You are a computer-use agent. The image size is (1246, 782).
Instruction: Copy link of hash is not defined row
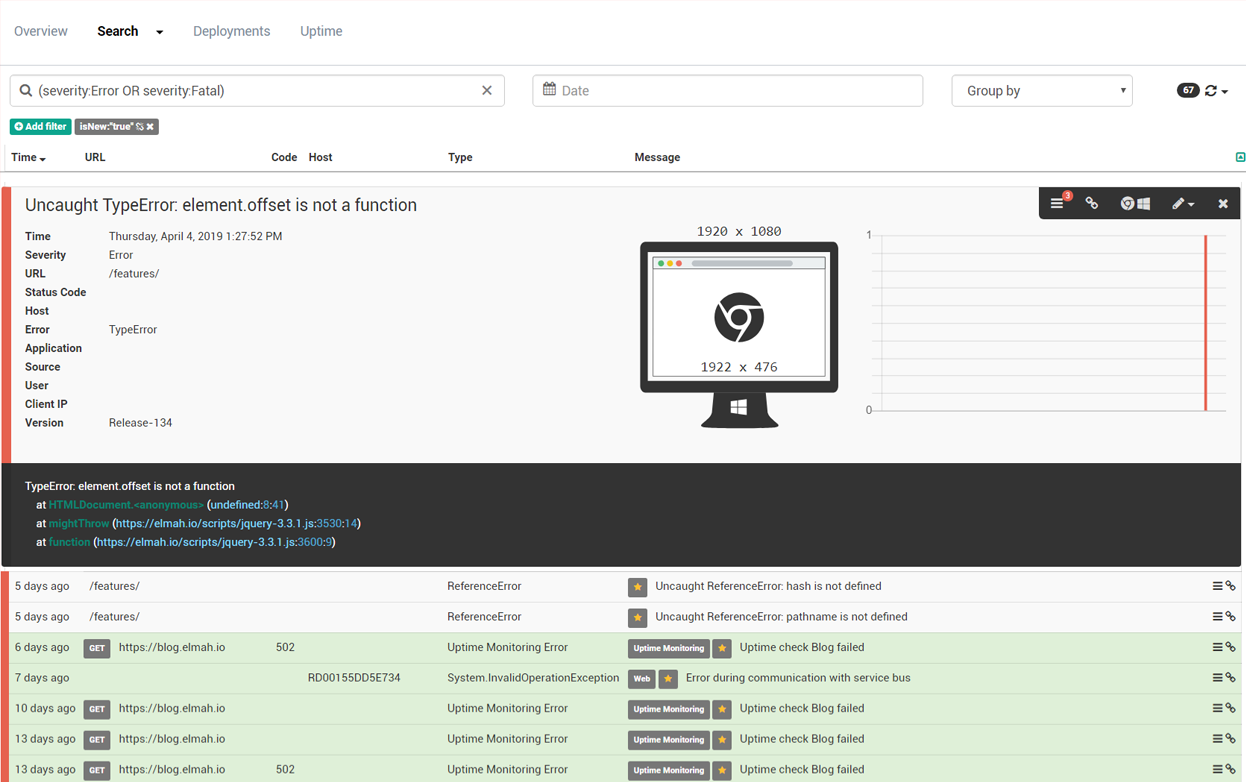(x=1231, y=586)
